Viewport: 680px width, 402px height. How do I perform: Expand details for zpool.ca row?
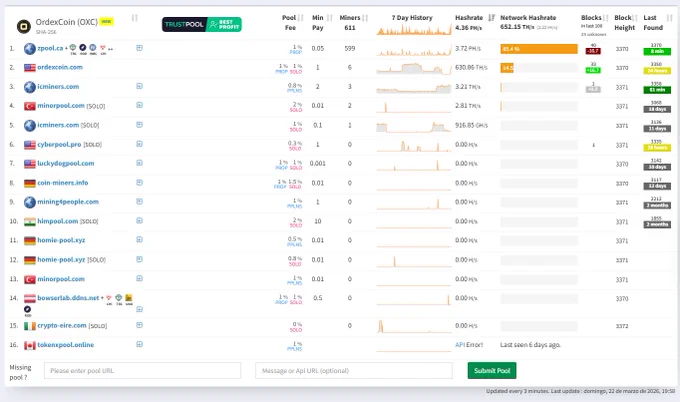pyautogui.click(x=139, y=48)
